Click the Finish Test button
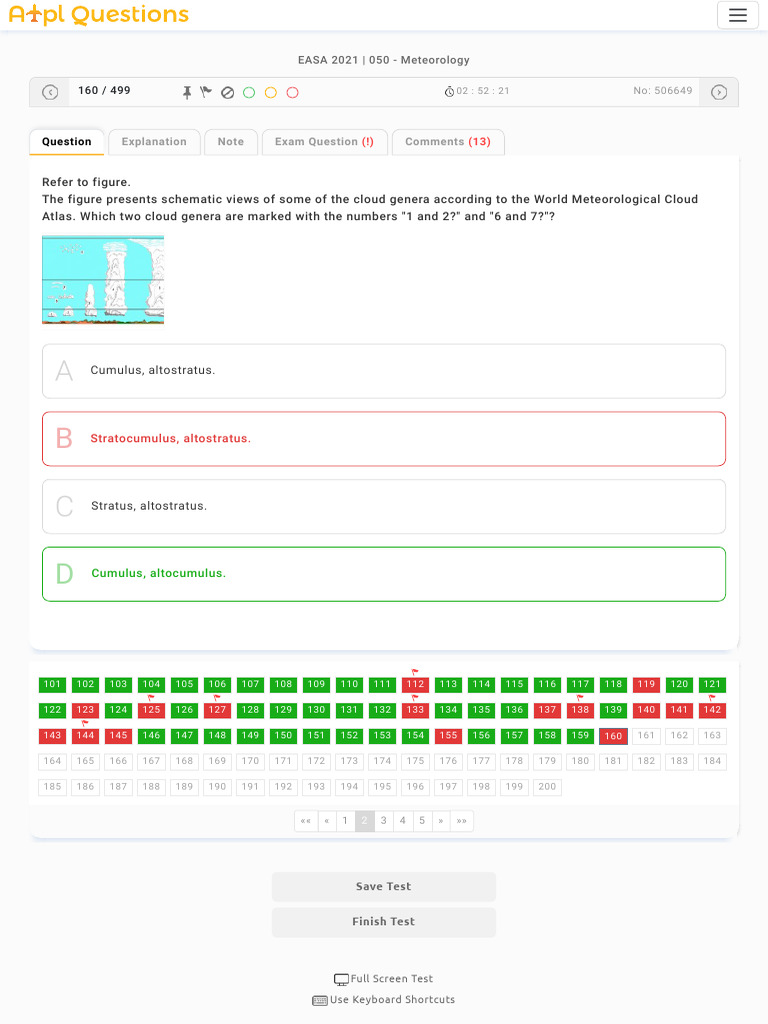The height and width of the screenshot is (1024, 768). click(x=384, y=922)
